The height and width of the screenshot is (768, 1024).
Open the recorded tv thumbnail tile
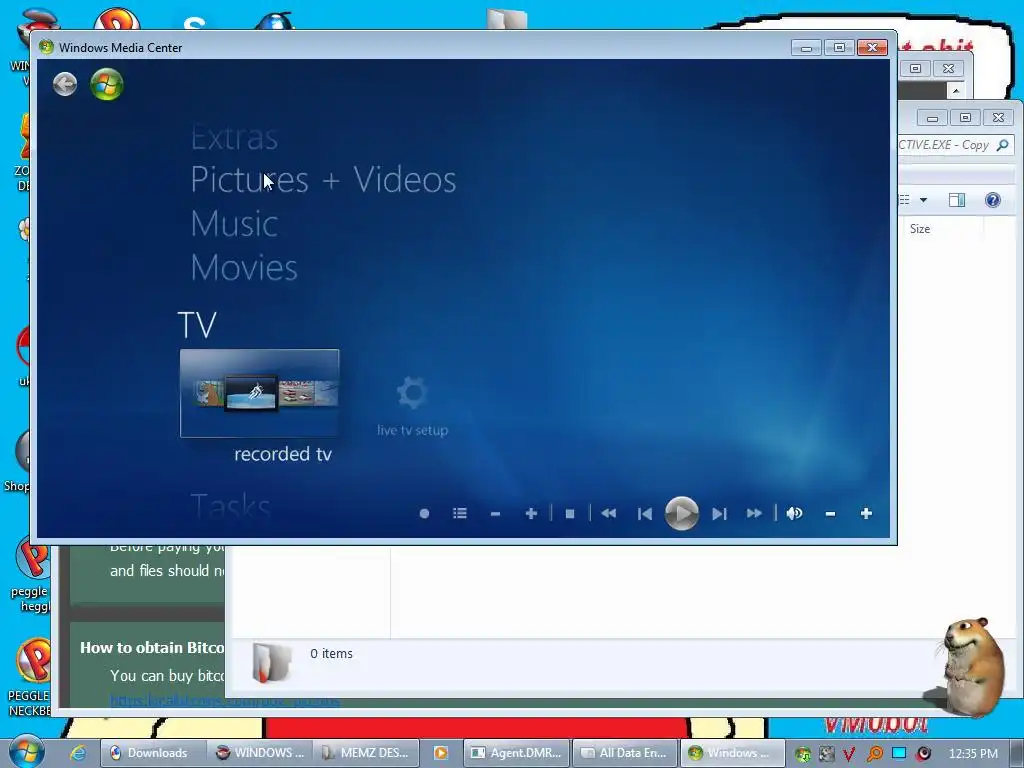[259, 393]
